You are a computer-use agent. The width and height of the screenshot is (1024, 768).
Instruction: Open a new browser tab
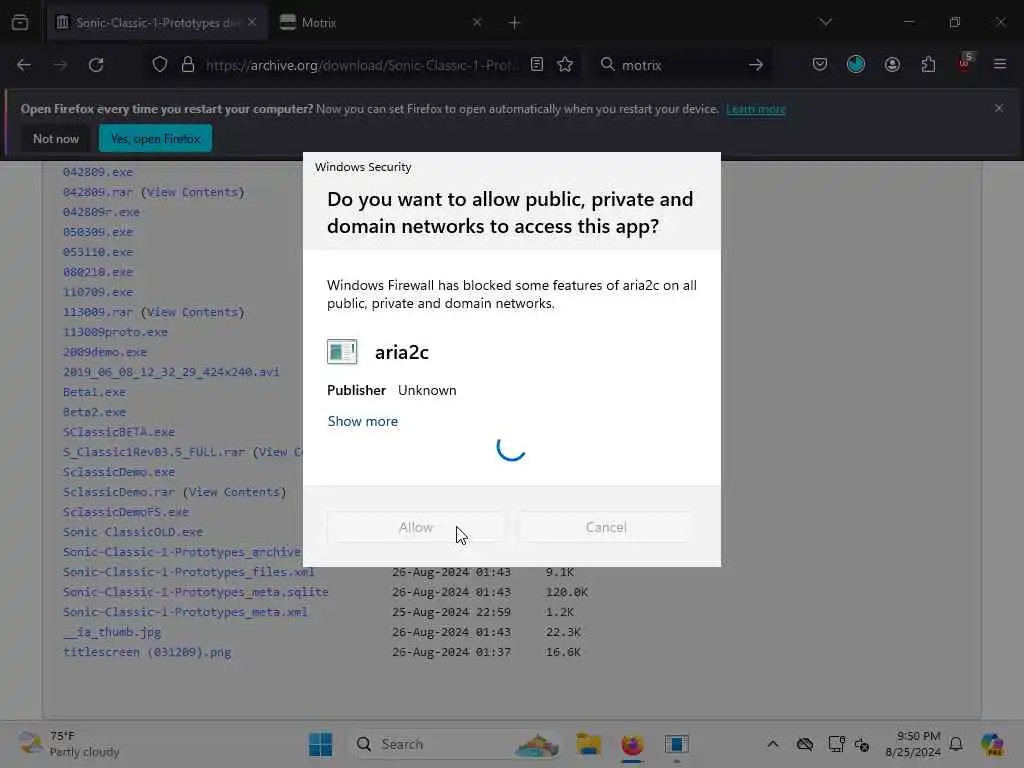tap(515, 23)
